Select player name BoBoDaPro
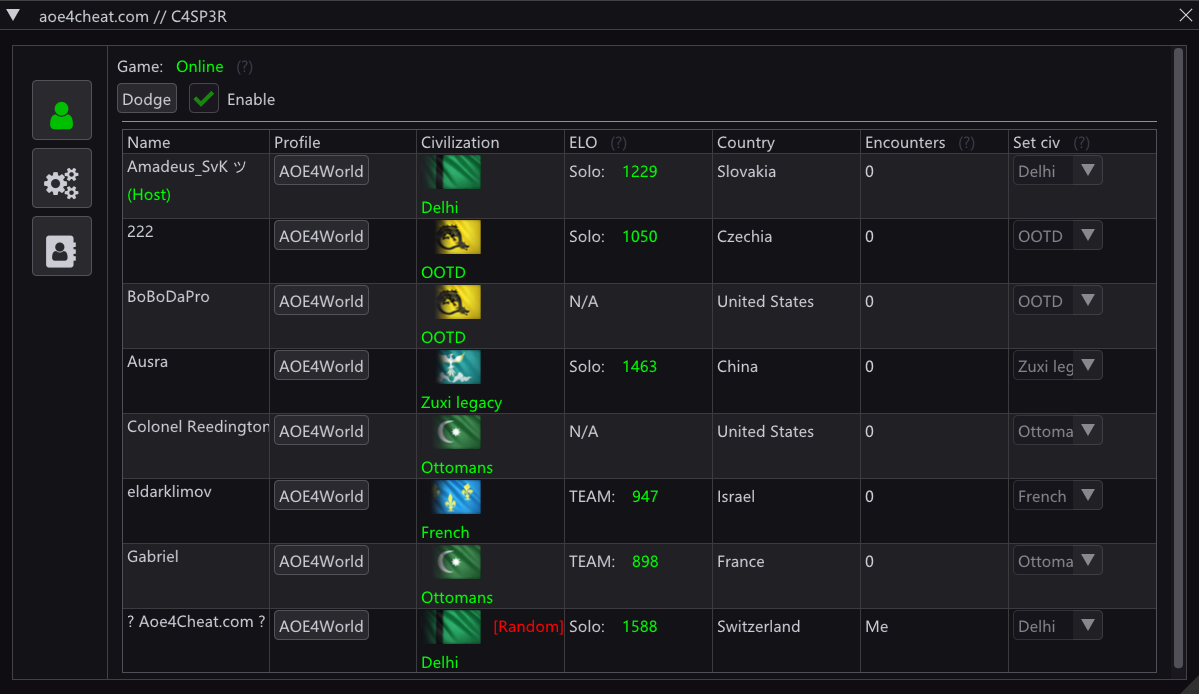The image size is (1199, 694). point(168,297)
